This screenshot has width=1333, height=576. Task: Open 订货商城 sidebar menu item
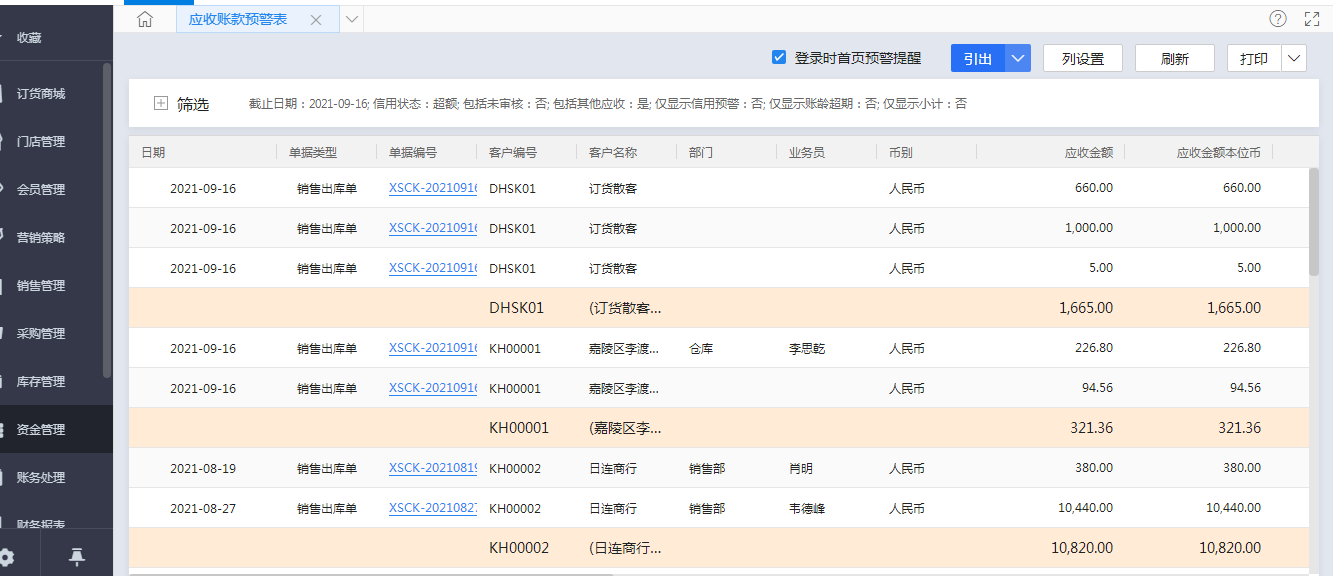[41, 94]
